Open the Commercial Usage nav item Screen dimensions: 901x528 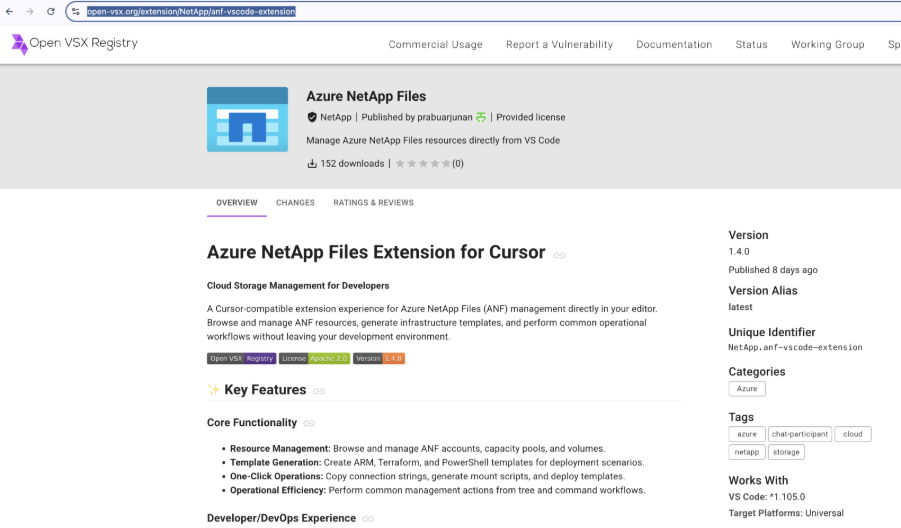[436, 44]
